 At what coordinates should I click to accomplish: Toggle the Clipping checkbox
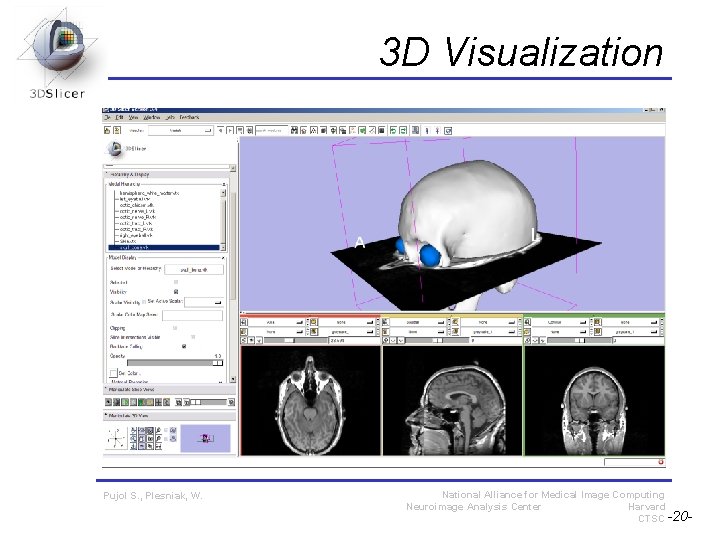pyautogui.click(x=175, y=328)
